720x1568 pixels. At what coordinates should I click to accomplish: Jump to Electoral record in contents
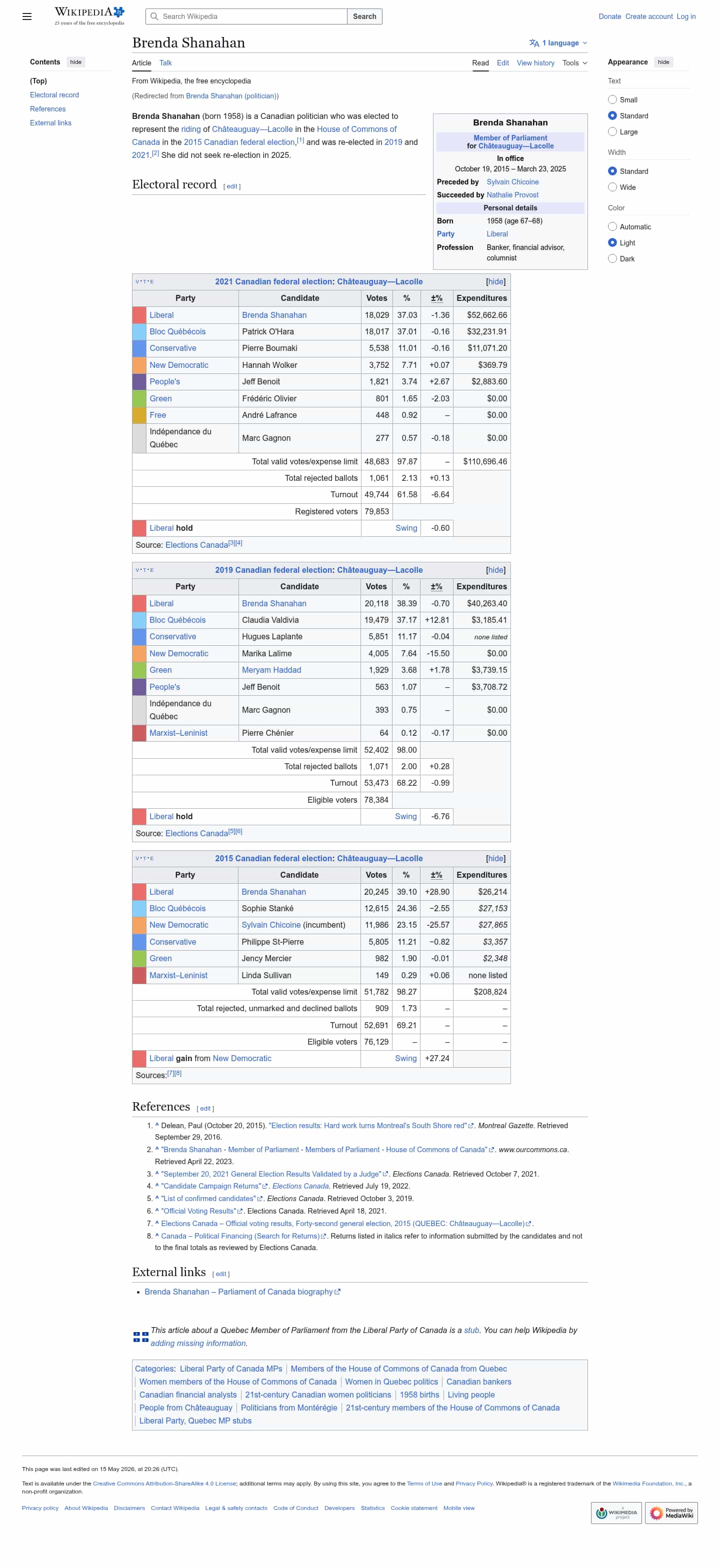(x=54, y=95)
